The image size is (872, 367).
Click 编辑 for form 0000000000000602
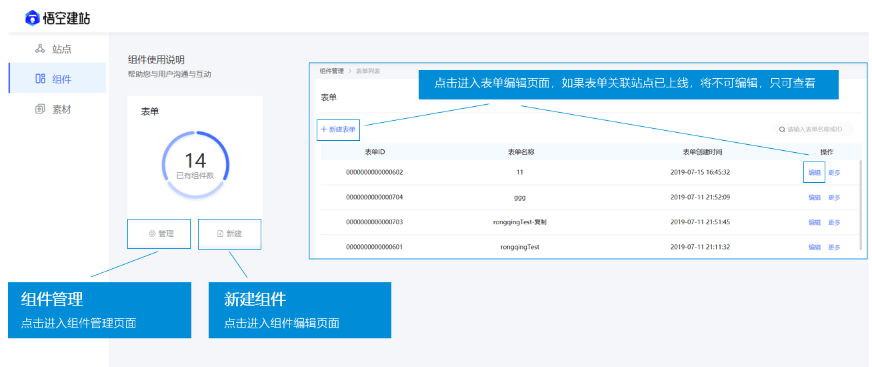pyautogui.click(x=814, y=172)
